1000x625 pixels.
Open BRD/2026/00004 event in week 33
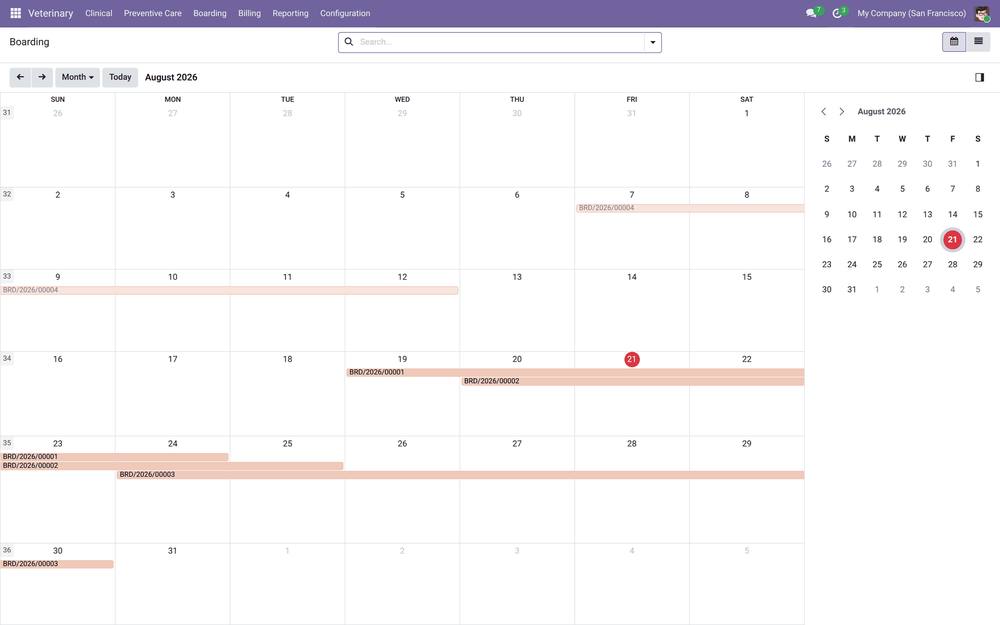point(230,290)
